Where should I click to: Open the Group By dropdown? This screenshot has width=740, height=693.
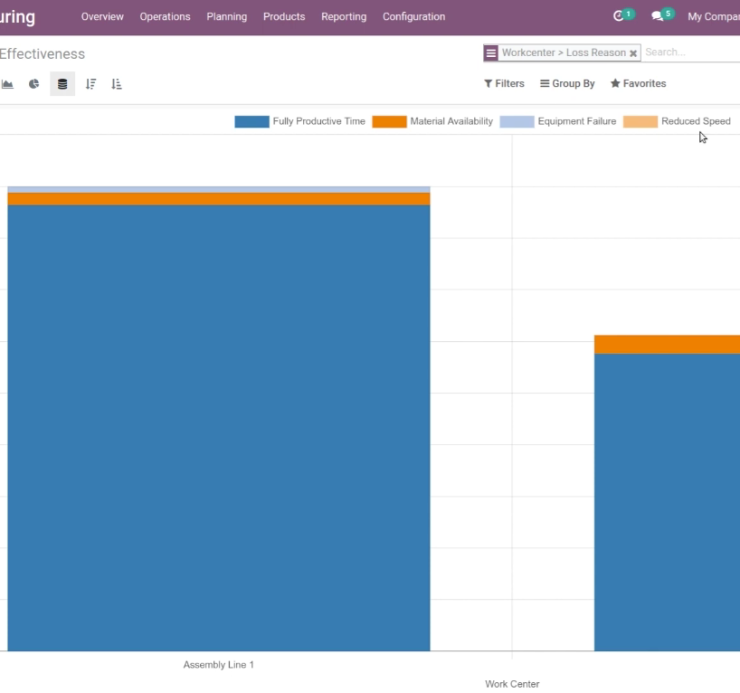click(x=567, y=84)
